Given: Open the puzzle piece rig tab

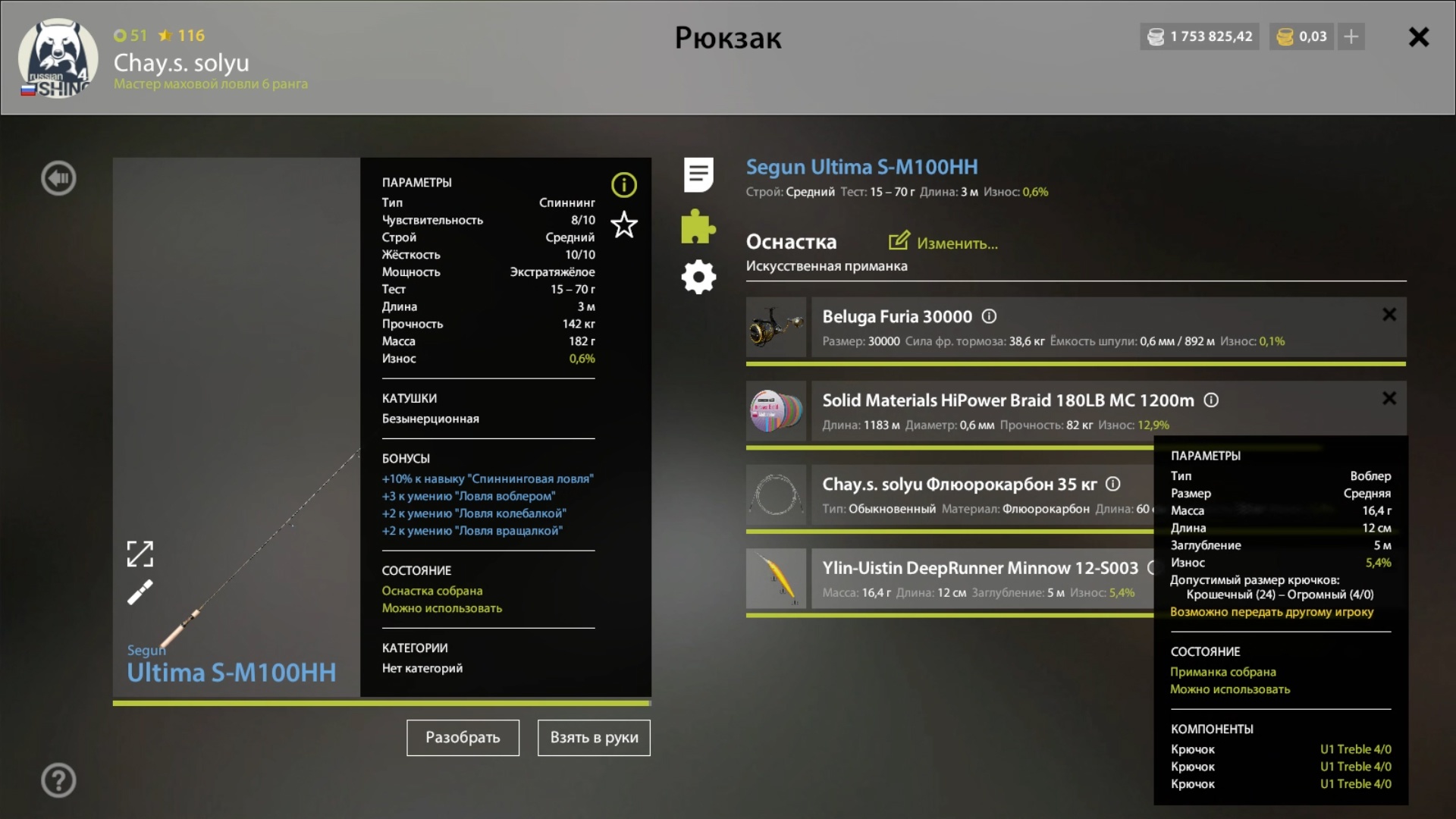Looking at the screenshot, I should coord(698,226).
